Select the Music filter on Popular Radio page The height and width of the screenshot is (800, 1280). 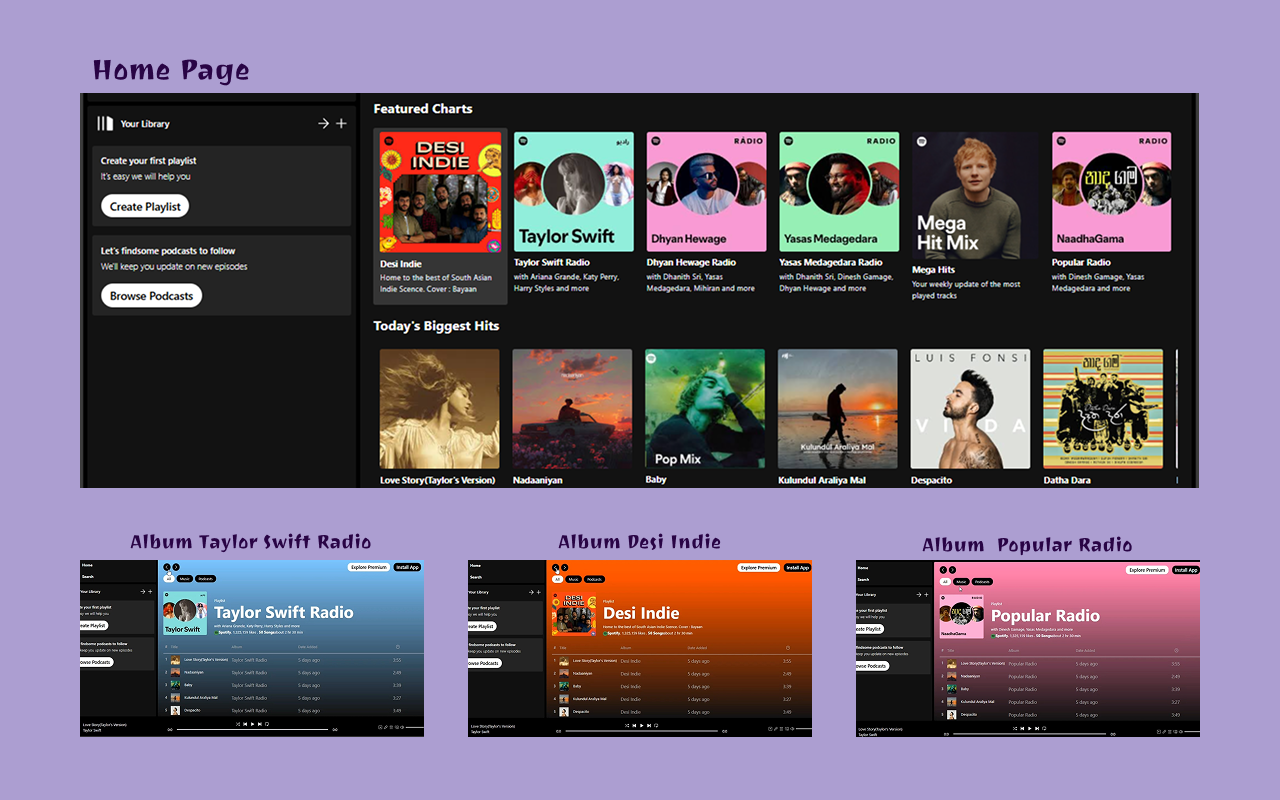click(x=961, y=581)
